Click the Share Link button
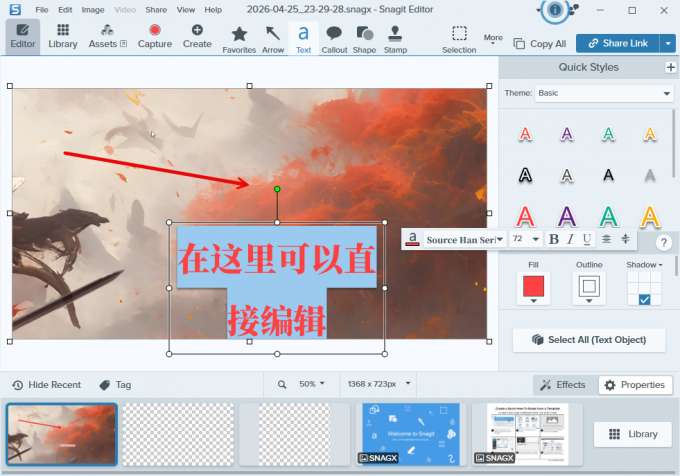 coord(618,43)
